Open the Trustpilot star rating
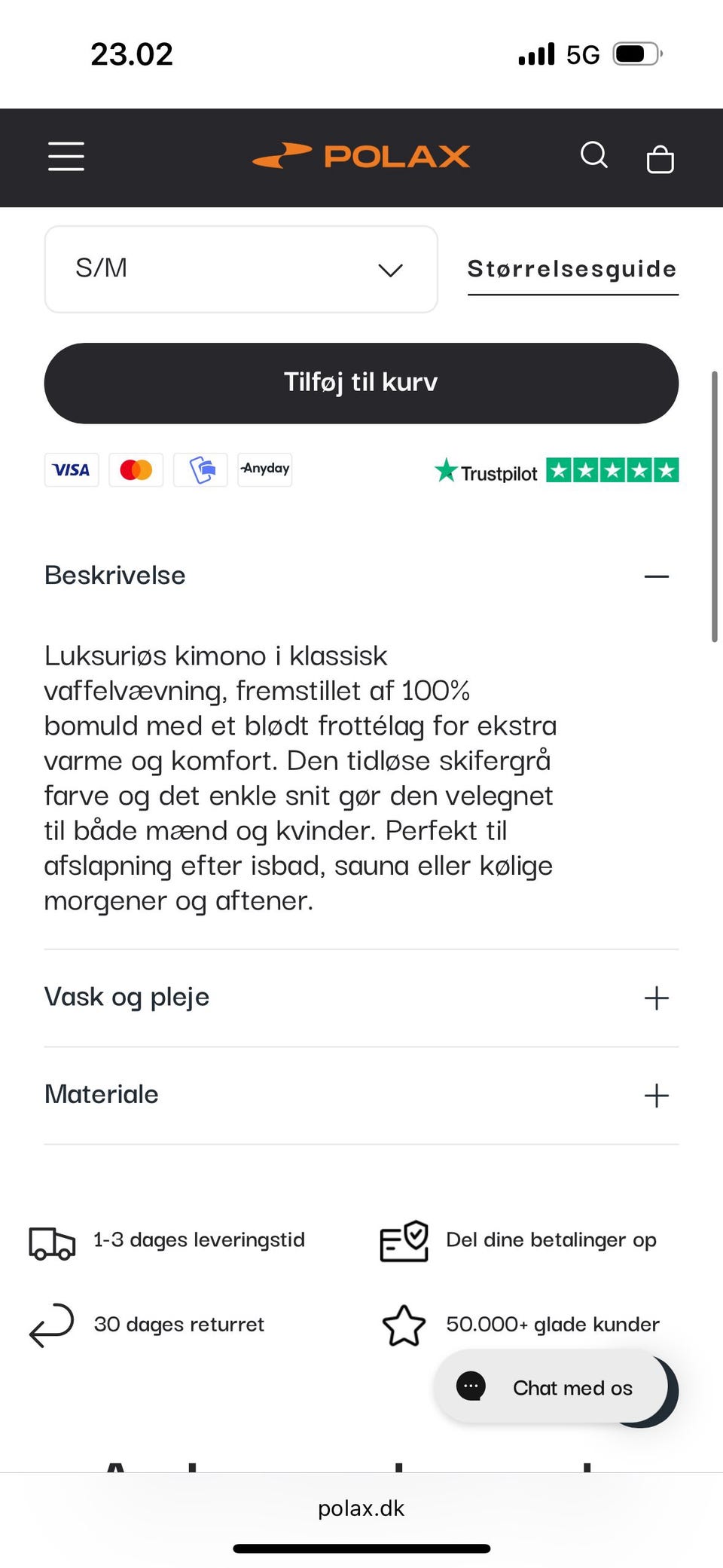Screen dimensions: 723x1568 point(557,471)
